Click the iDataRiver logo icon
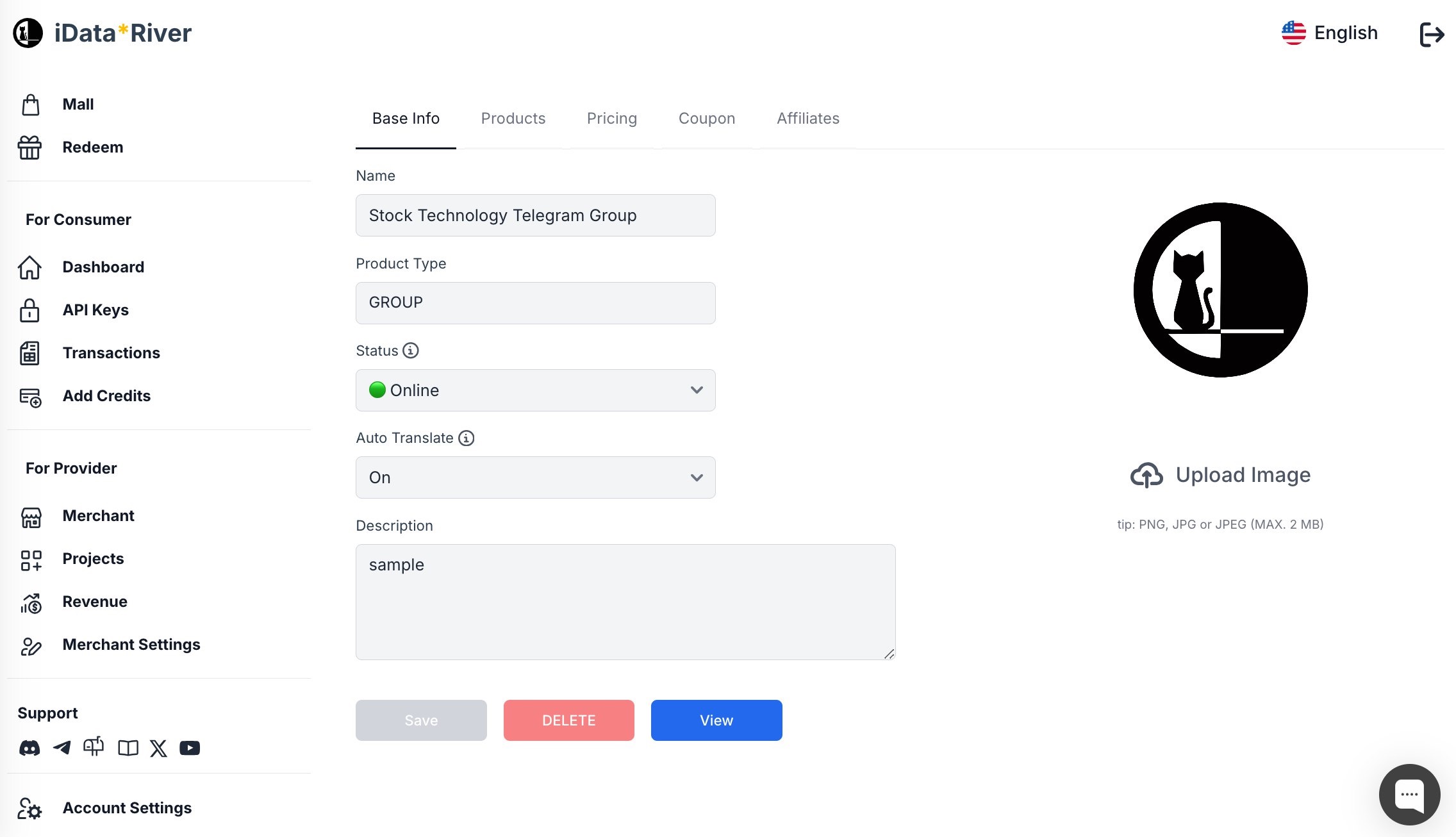 click(28, 33)
